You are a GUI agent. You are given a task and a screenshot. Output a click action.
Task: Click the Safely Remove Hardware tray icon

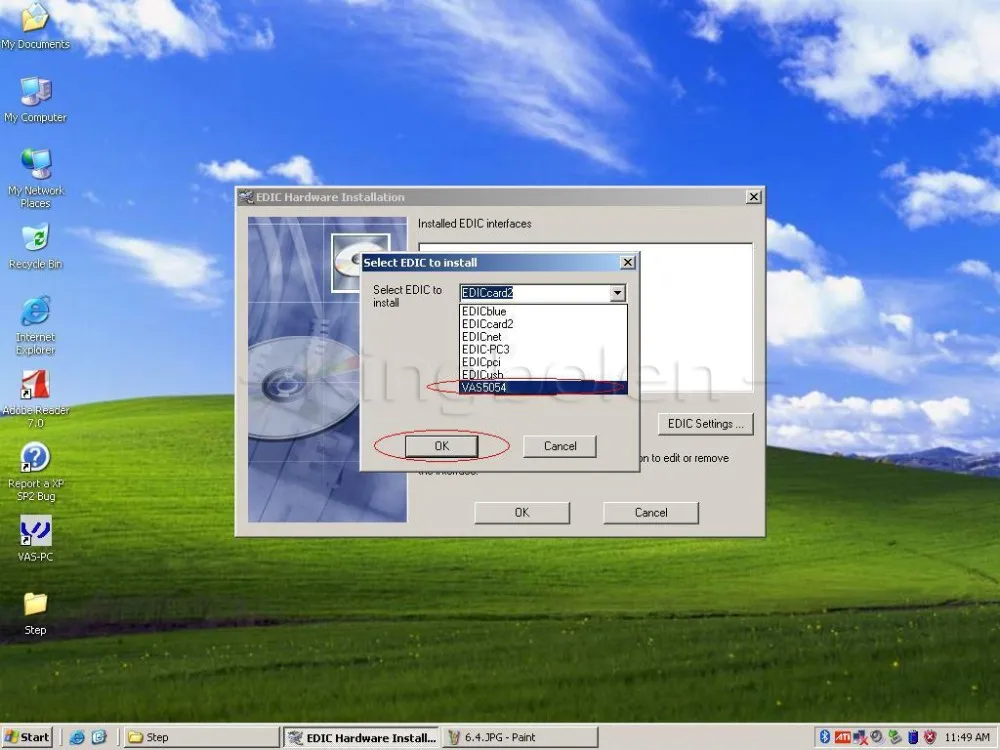895,737
